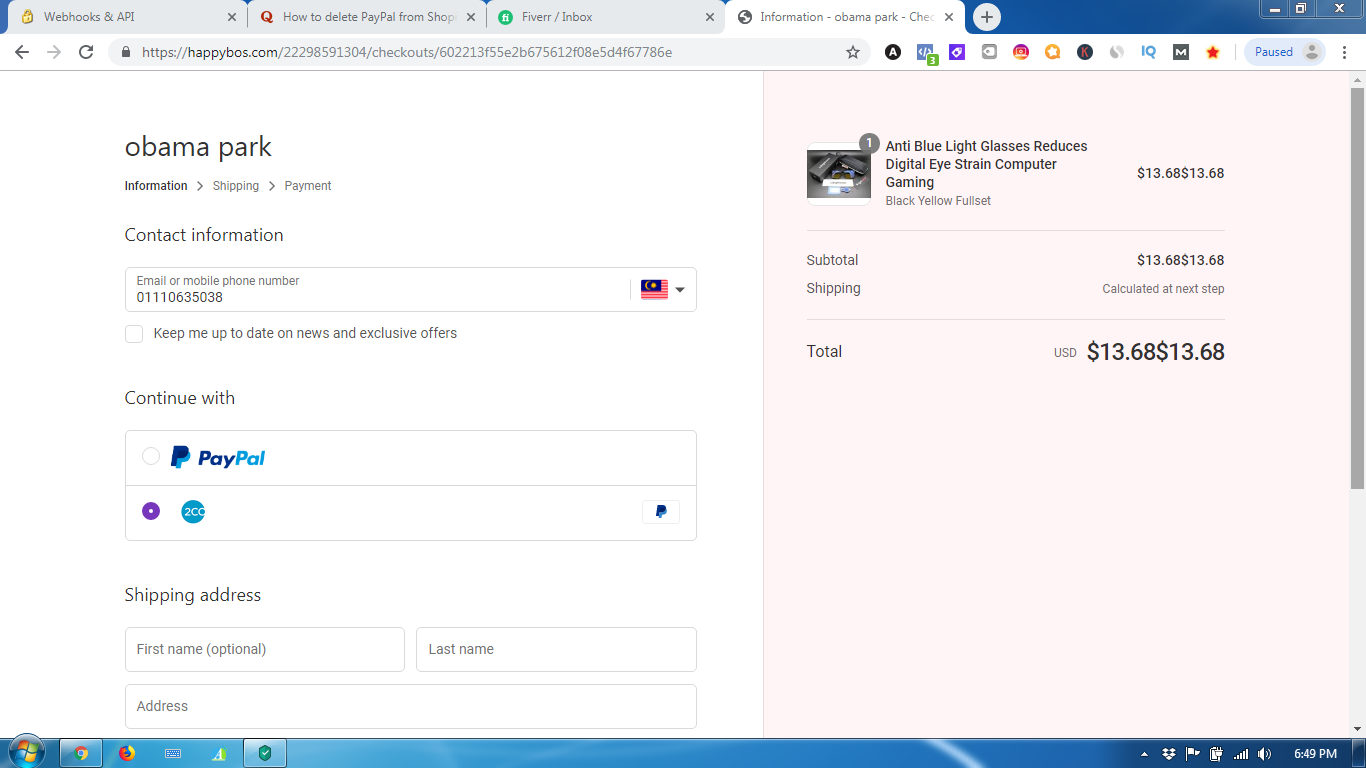The height and width of the screenshot is (768, 1366).
Task: Select the PayPal payment option
Action: pyautogui.click(x=151, y=456)
